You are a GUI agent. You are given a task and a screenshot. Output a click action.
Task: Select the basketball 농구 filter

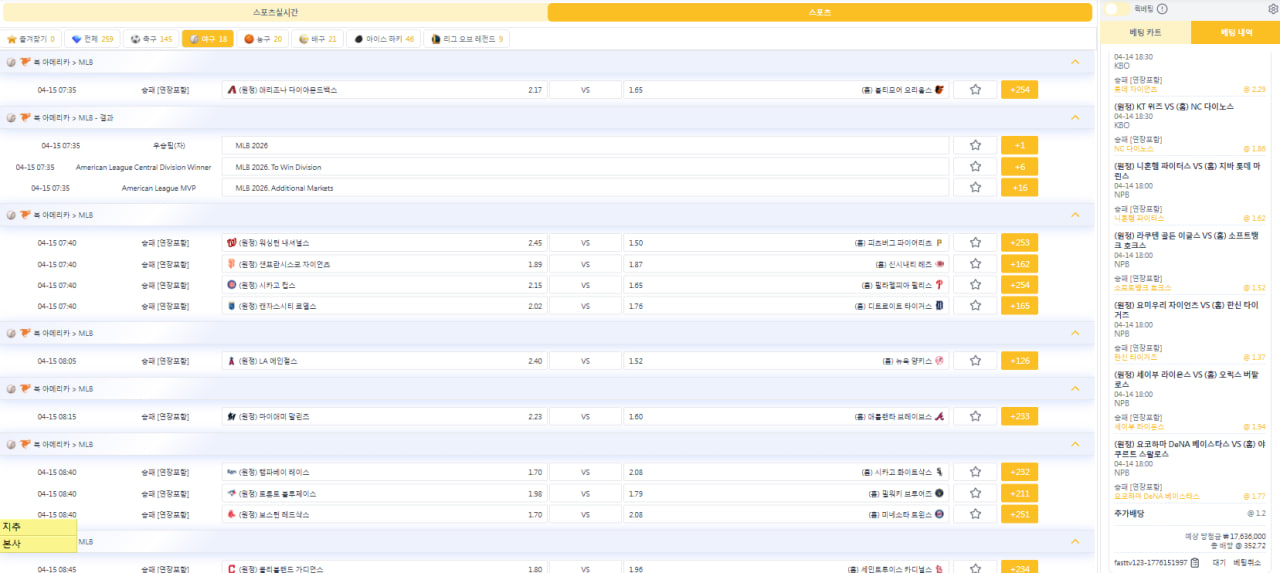[263, 39]
